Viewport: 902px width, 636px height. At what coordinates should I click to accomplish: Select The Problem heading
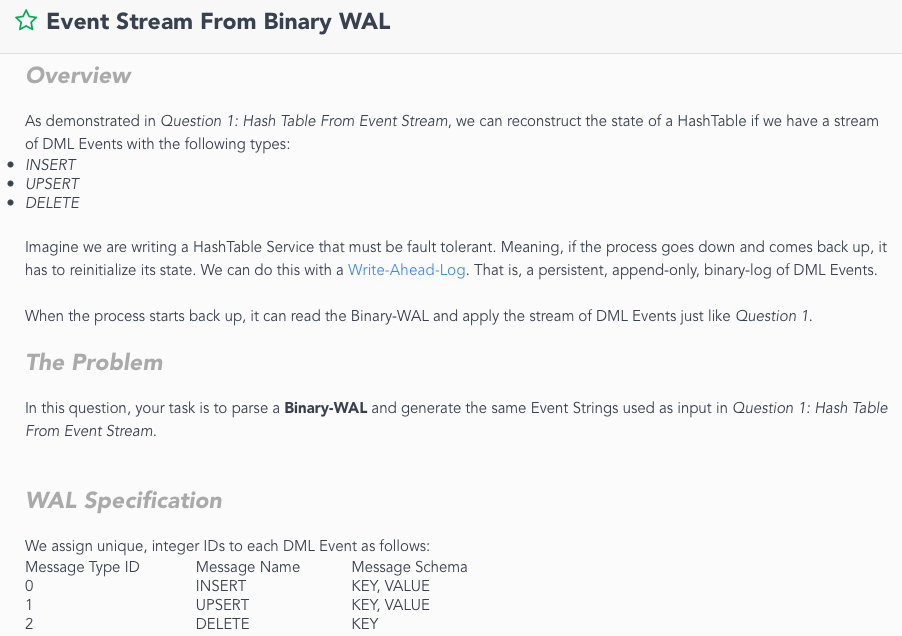coord(94,362)
